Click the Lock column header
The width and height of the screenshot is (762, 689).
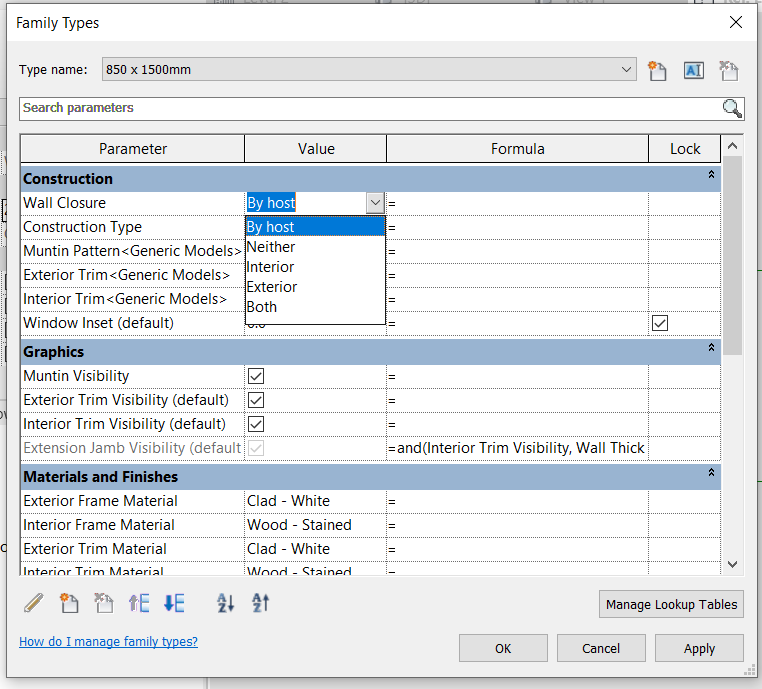pyautogui.click(x=685, y=149)
